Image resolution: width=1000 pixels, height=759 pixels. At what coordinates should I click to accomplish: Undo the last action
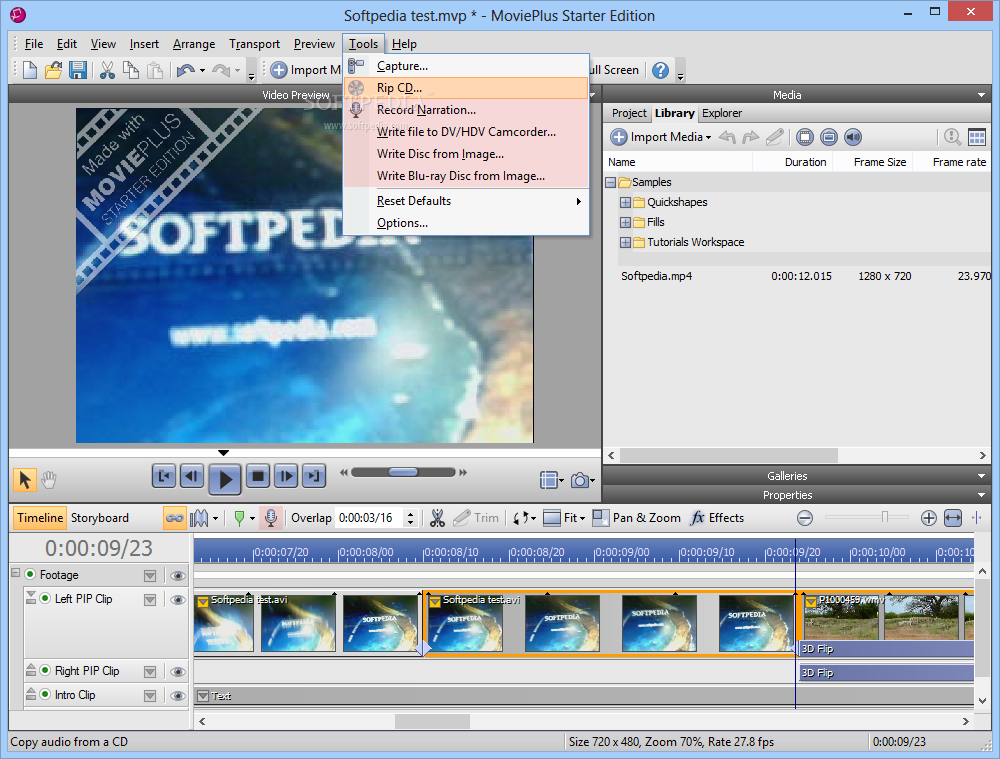[186, 70]
